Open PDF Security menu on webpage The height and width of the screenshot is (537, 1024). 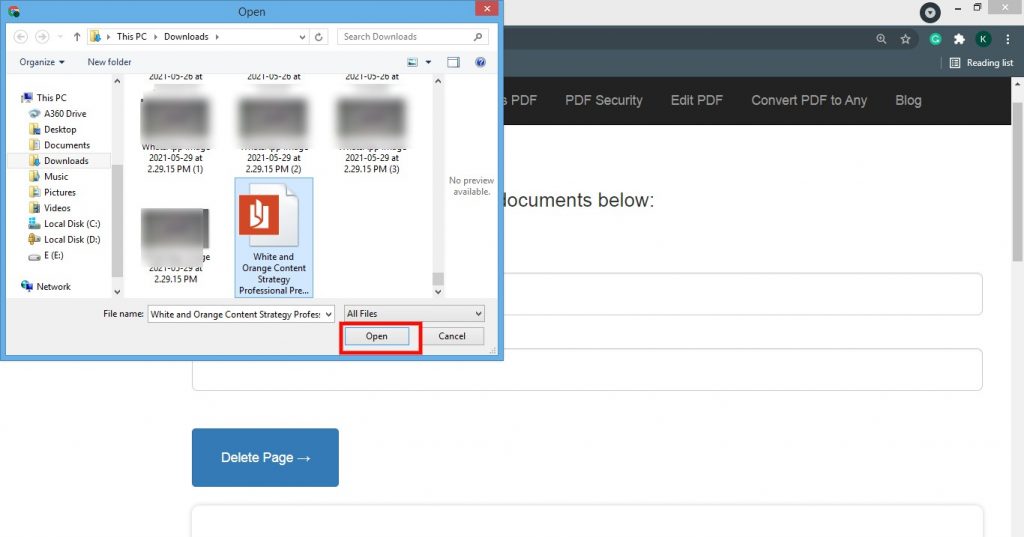click(603, 101)
